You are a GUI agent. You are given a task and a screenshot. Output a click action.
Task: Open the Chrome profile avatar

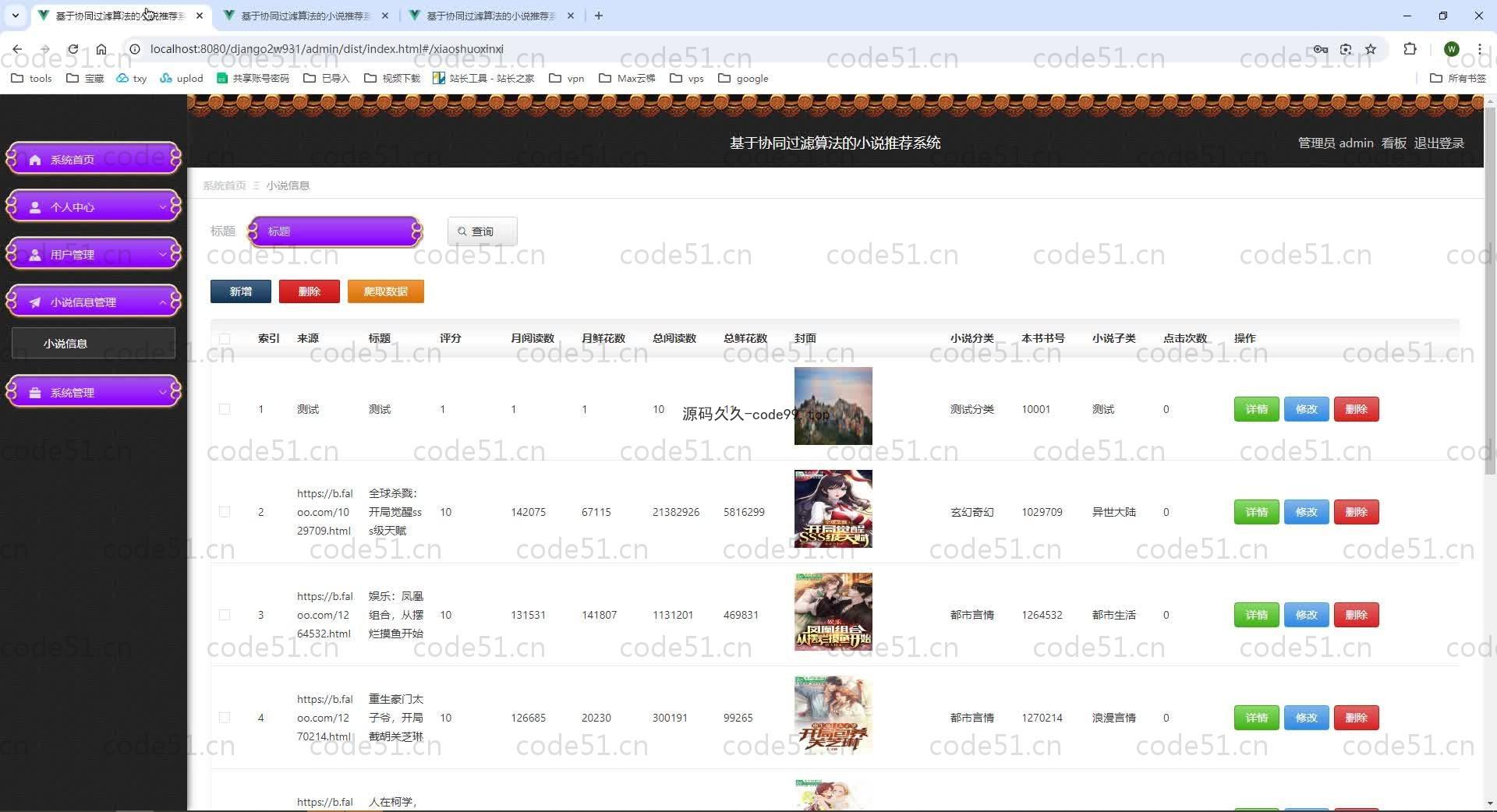(x=1451, y=48)
